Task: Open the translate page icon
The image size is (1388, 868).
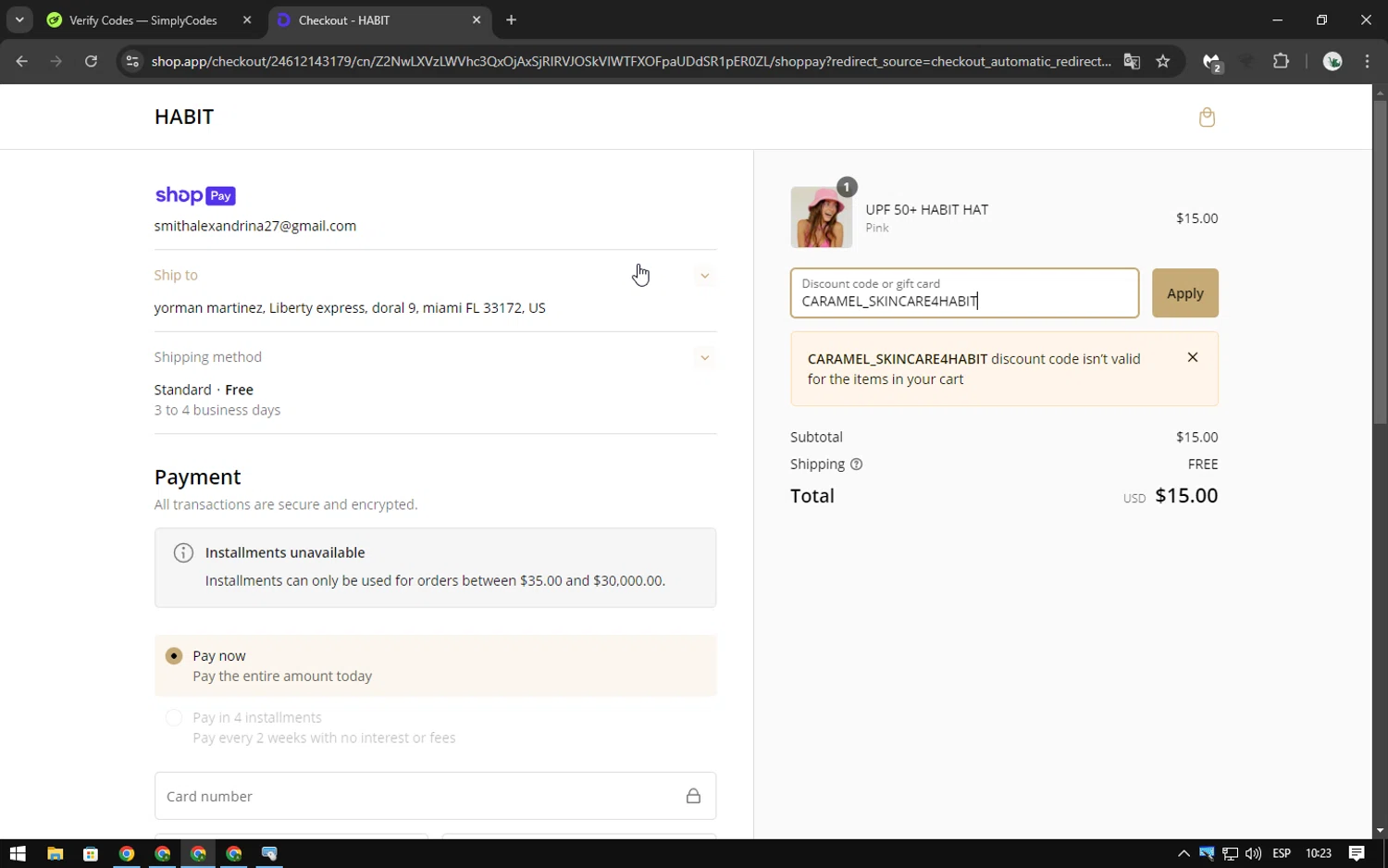Action: [1132, 61]
